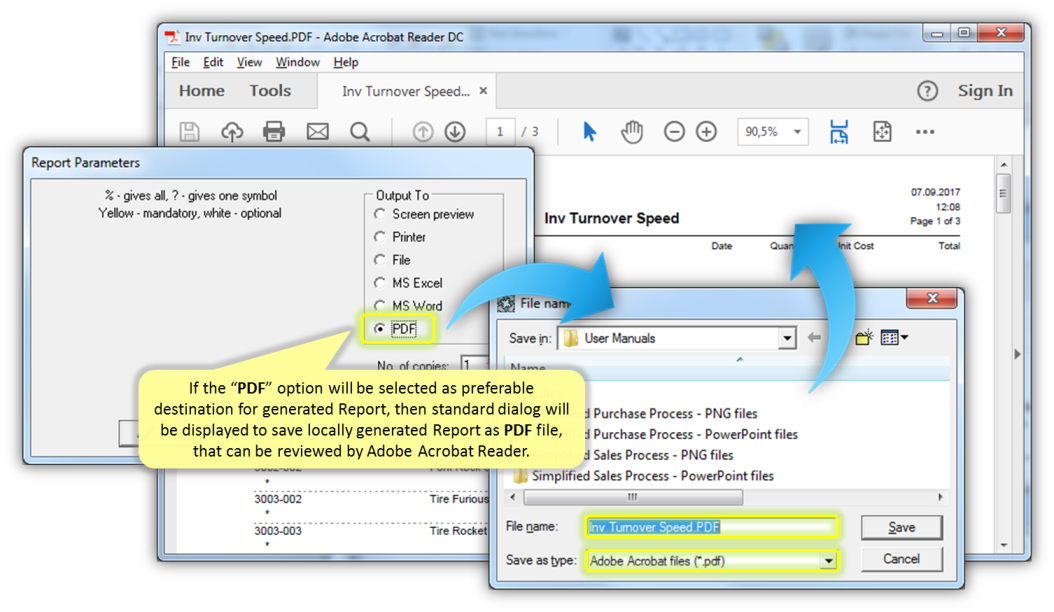Viewport: 1054px width, 612px height.
Task: Open the Window menu in Acrobat
Action: [297, 62]
